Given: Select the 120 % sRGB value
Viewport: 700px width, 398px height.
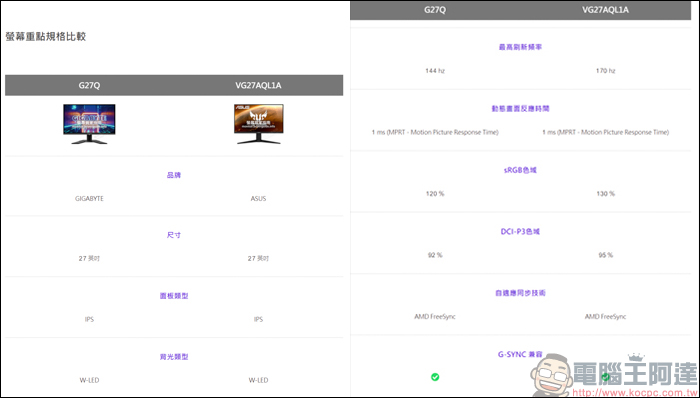Looking at the screenshot, I should [x=435, y=194].
